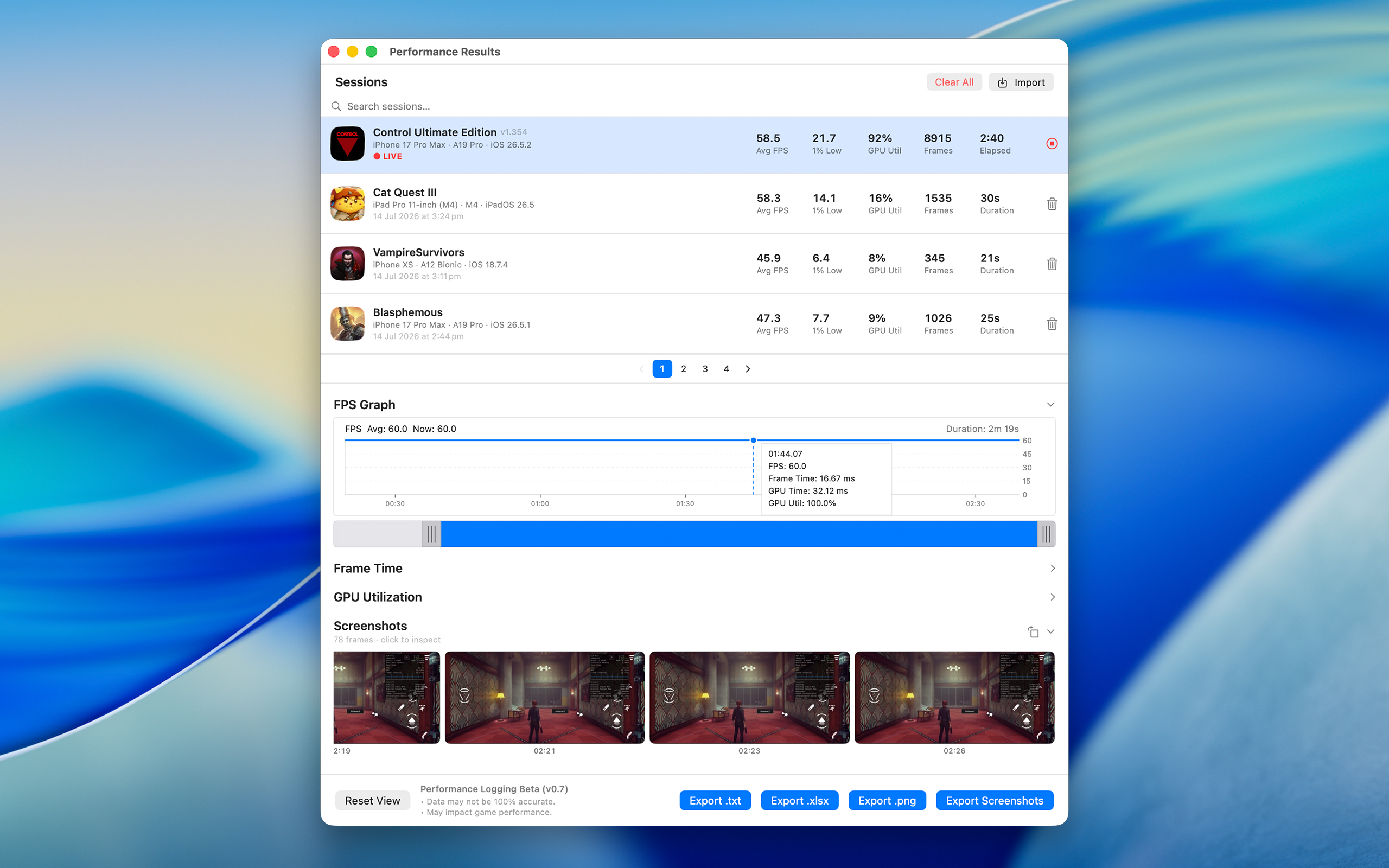Open the screenshot thumbnail at 2:19
The height and width of the screenshot is (868, 1389).
click(386, 698)
